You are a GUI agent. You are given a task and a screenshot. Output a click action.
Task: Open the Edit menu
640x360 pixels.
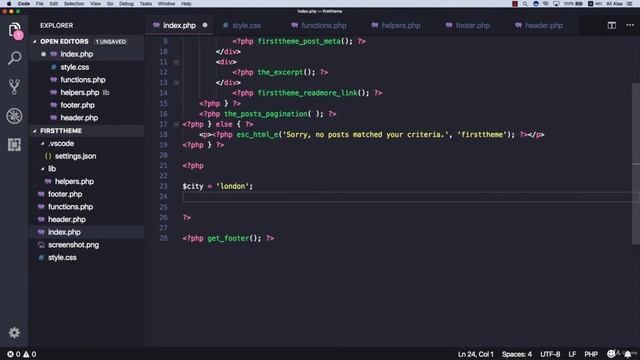pyautogui.click(x=53, y=4)
